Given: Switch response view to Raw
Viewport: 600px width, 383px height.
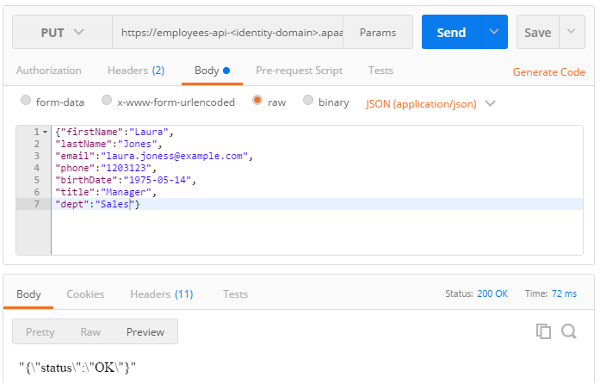Looking at the screenshot, I should (90, 332).
